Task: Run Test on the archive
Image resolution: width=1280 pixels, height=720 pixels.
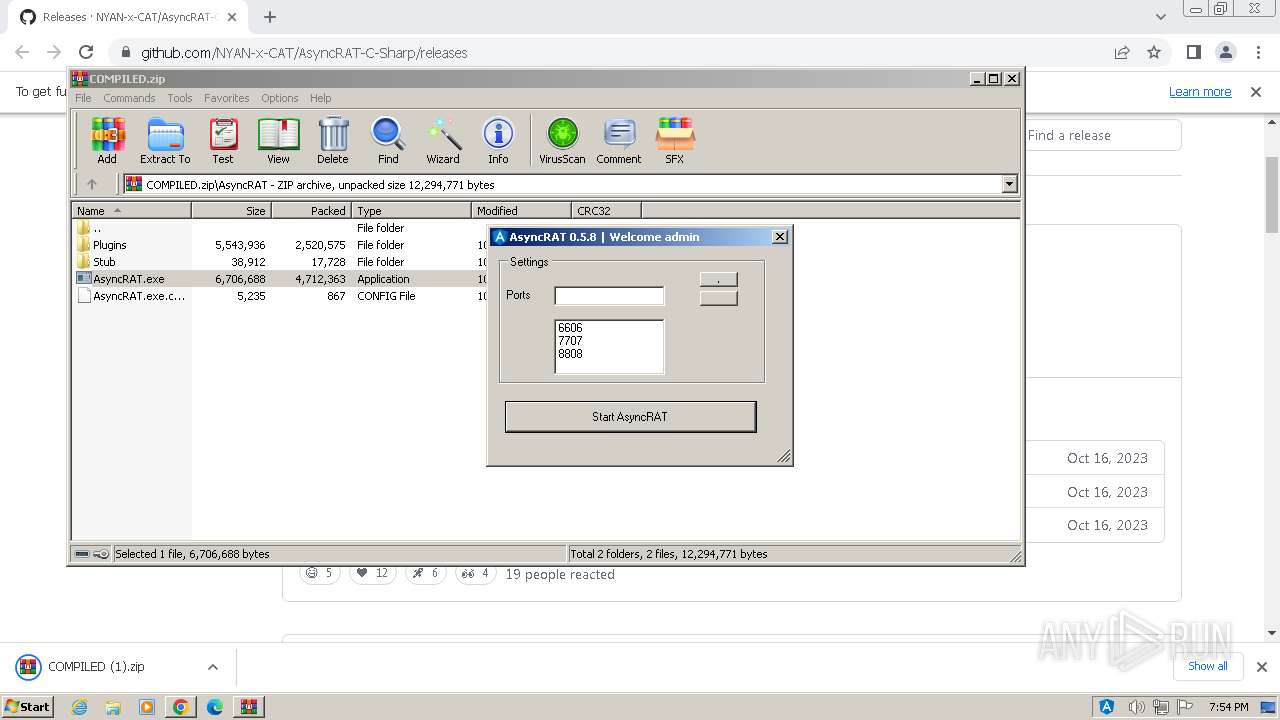Action: coord(223,141)
